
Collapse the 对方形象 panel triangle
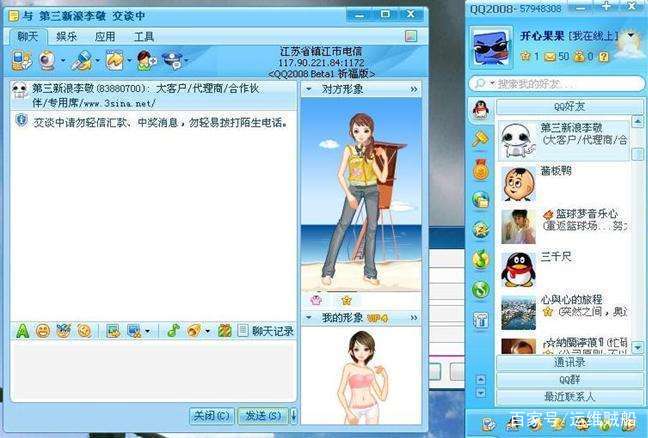[309, 89]
